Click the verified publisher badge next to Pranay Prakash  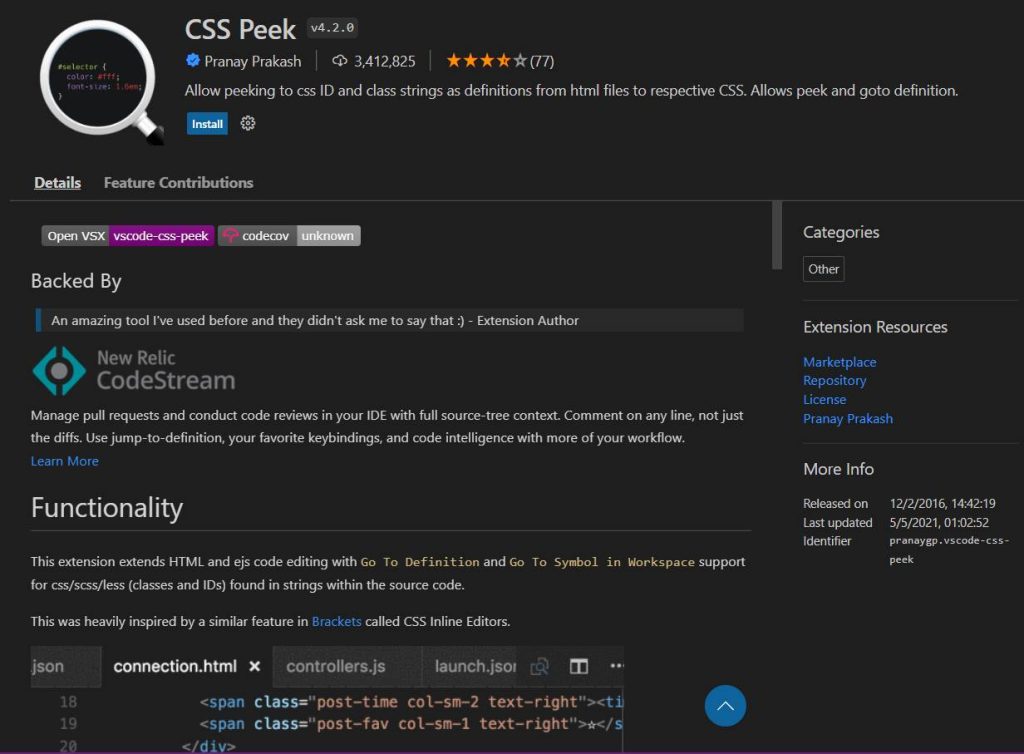192,61
